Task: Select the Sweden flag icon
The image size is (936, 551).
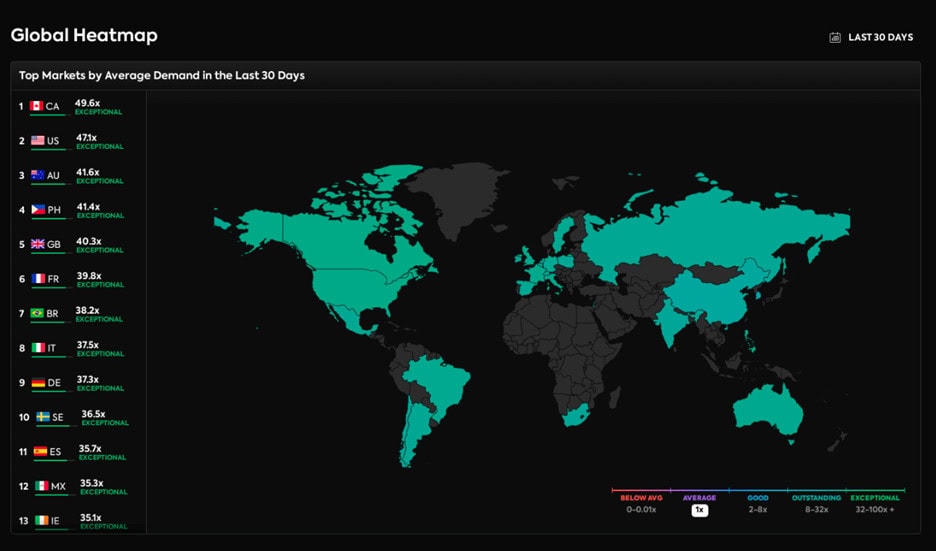Action: 43,417
